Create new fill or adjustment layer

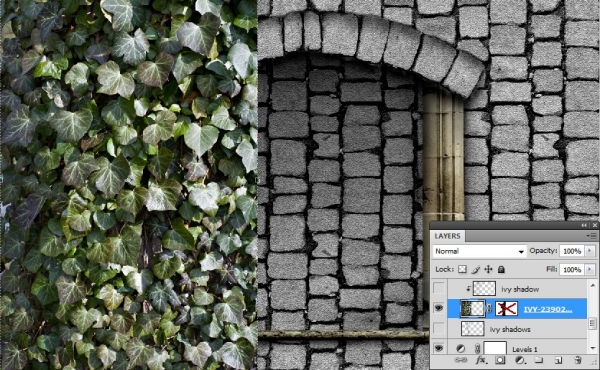[520, 360]
